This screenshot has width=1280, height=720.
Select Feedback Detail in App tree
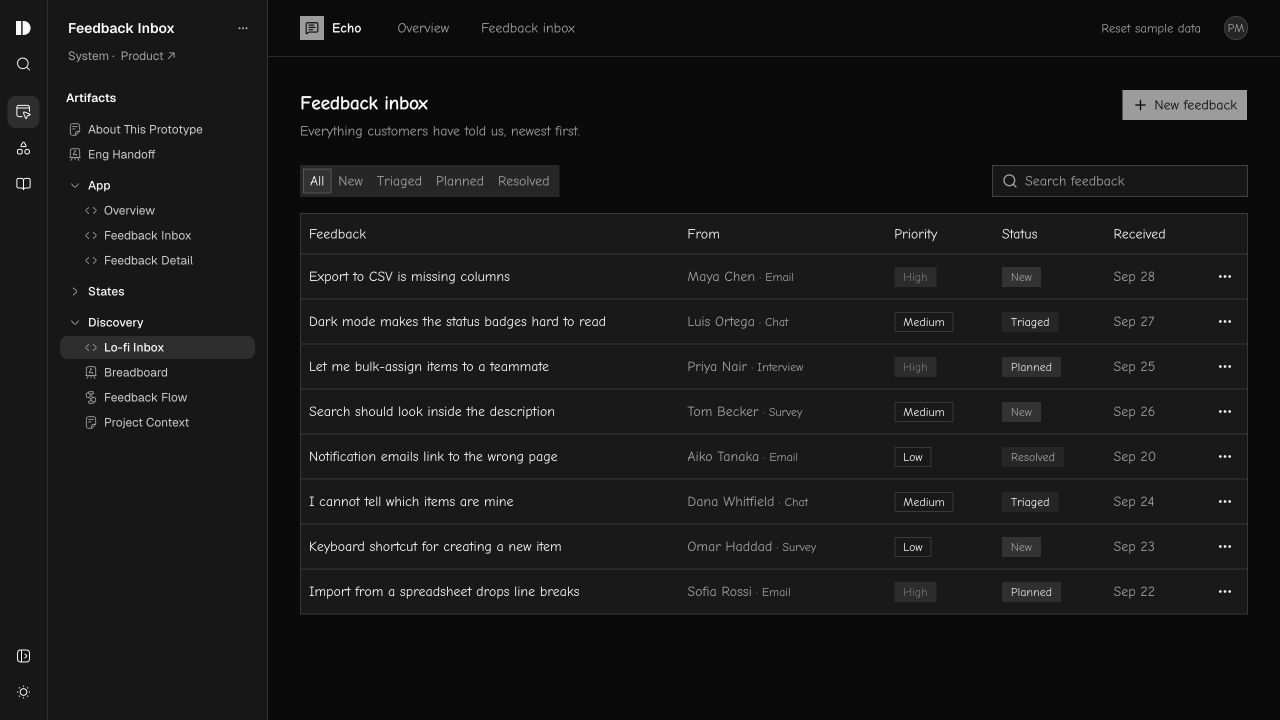pos(158,260)
